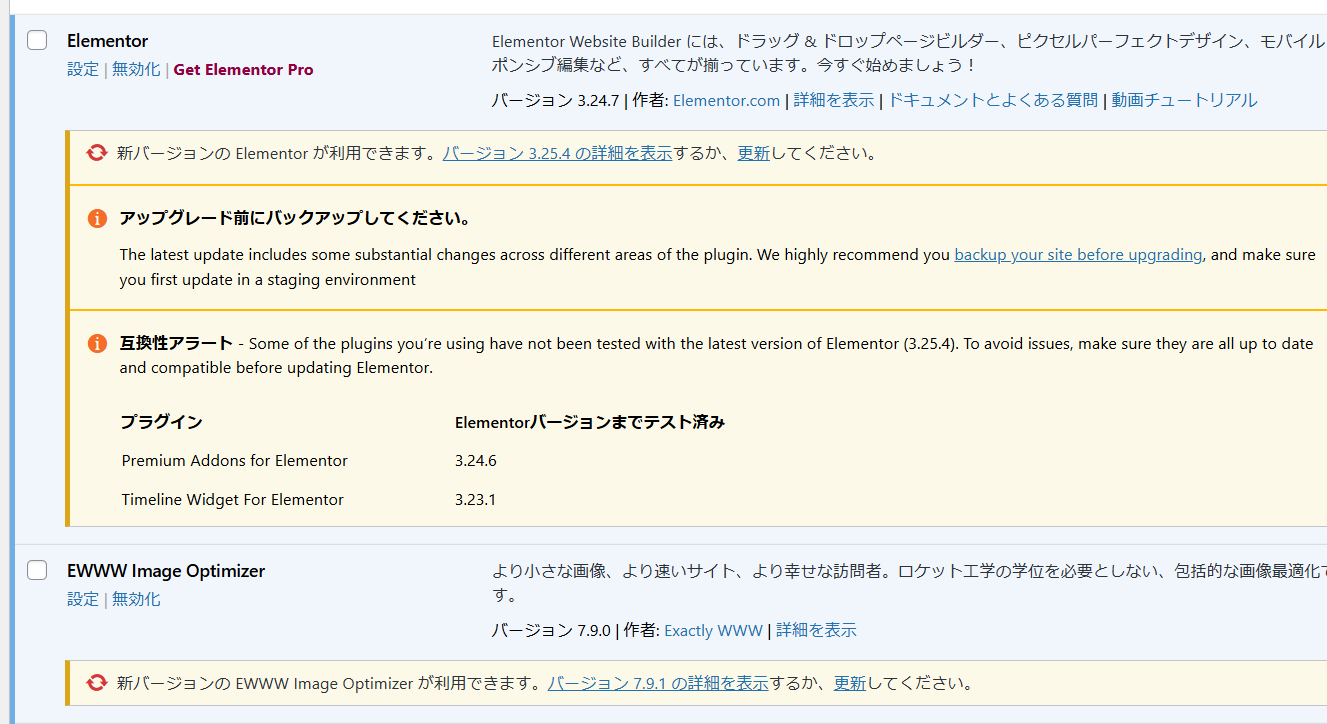Click Elementor update refresh icon
The width and height of the screenshot is (1327, 724).
pyautogui.click(x=96, y=153)
